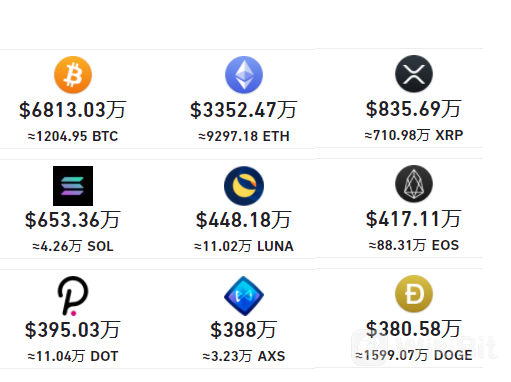
Task: Click the ≈1204.95 BTC quantity label
Action: (x=73, y=136)
